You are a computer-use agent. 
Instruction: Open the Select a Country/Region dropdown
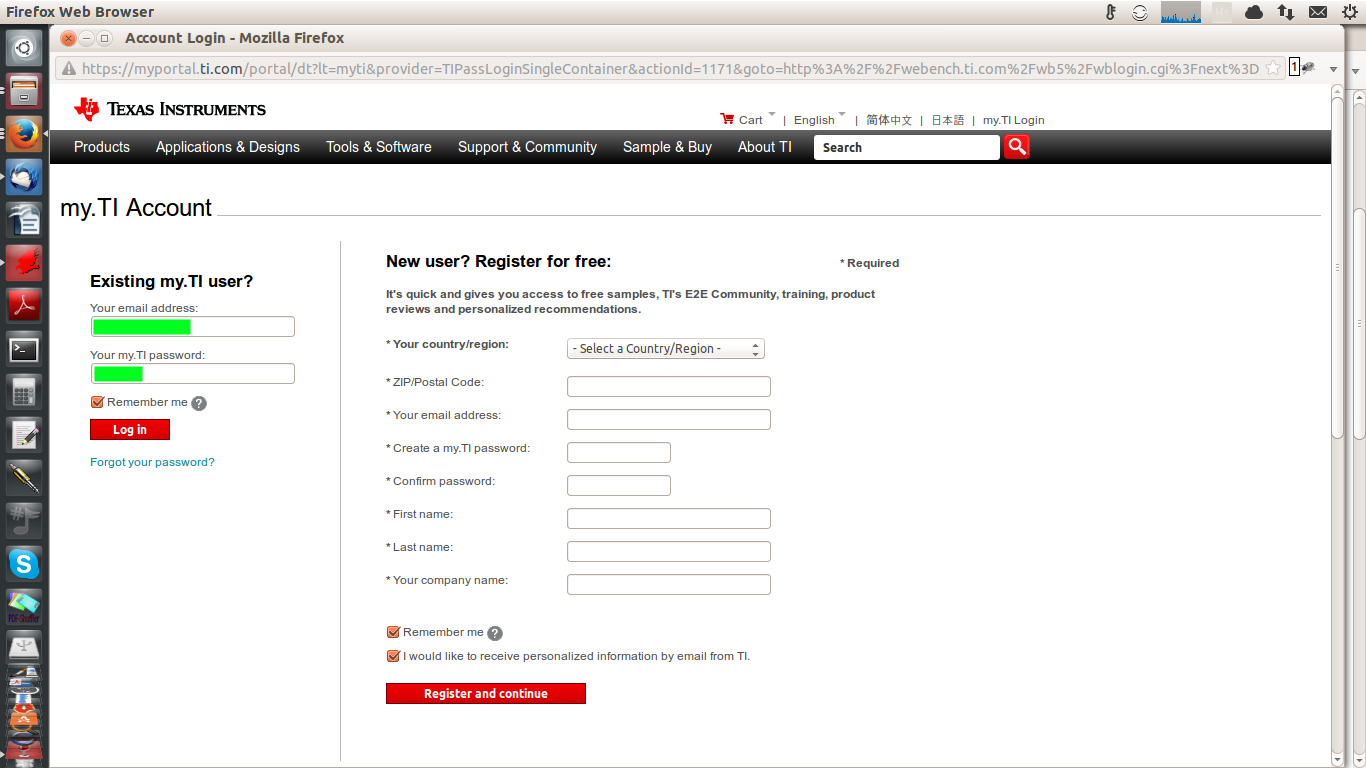pos(666,348)
